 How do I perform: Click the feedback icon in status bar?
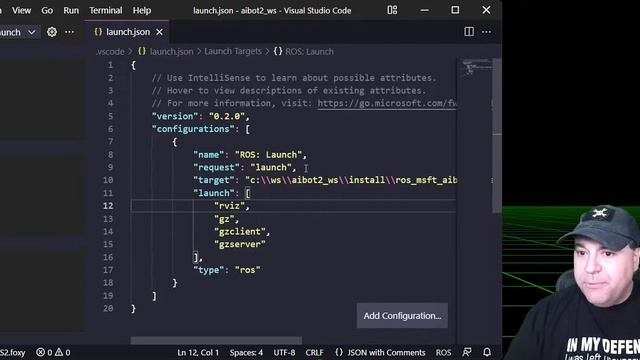pyautogui.click(x=467, y=352)
